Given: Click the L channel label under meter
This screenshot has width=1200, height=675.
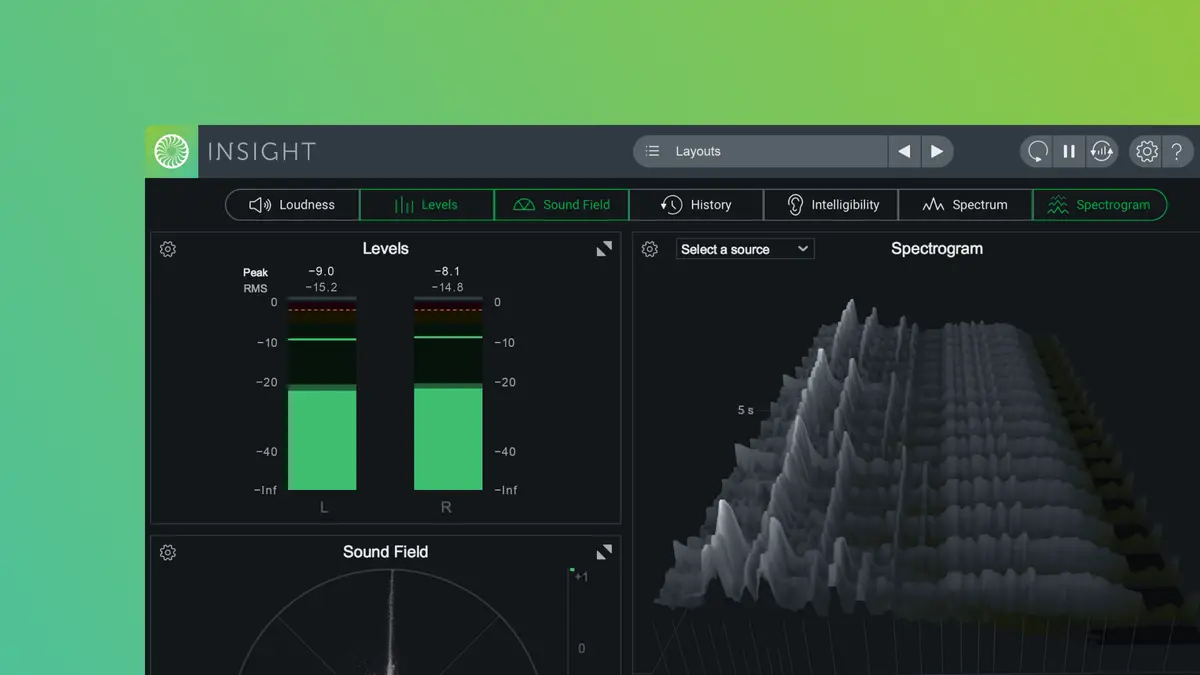Looking at the screenshot, I should coord(323,507).
